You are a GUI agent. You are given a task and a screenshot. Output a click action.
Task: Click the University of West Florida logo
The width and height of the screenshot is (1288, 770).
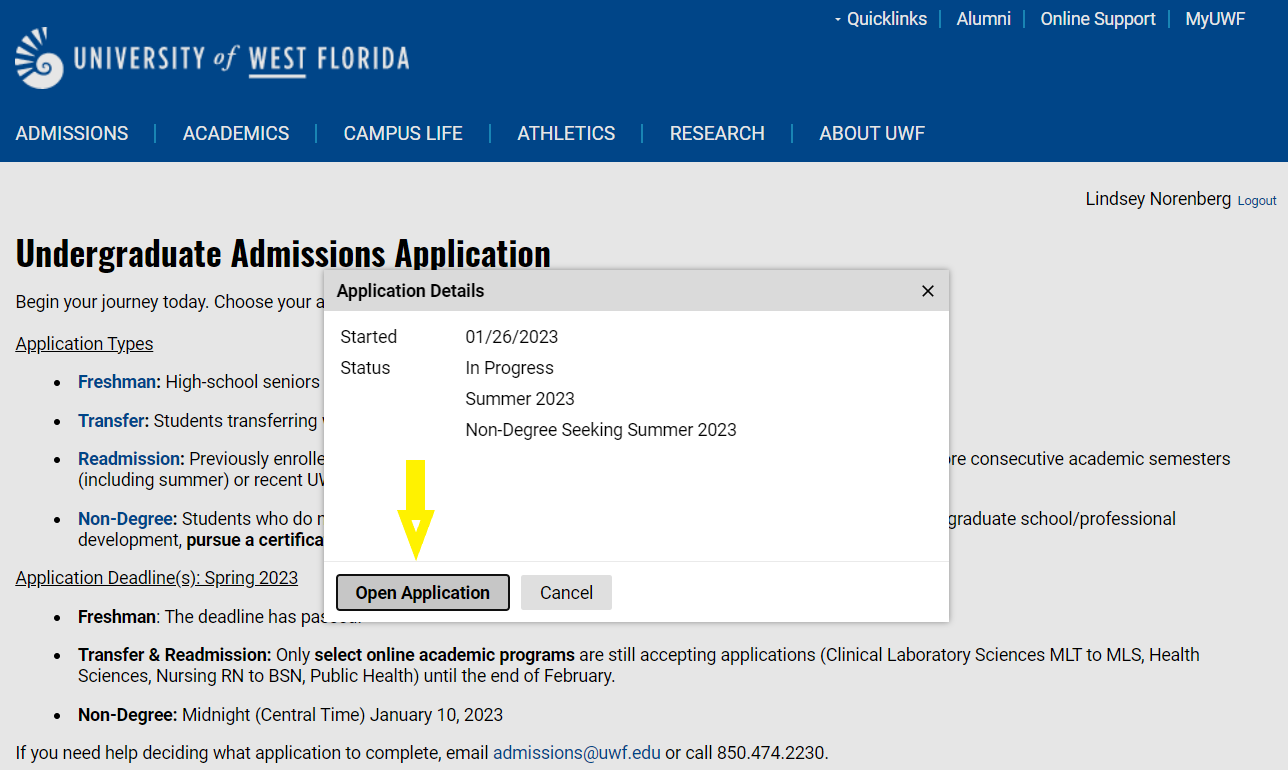click(212, 58)
